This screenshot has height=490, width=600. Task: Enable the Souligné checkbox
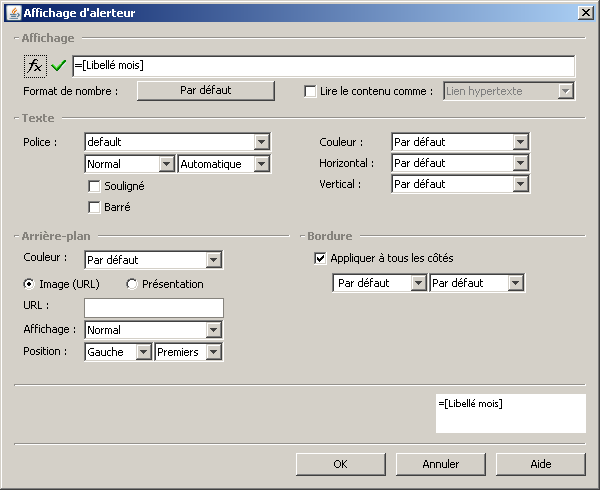point(95,186)
